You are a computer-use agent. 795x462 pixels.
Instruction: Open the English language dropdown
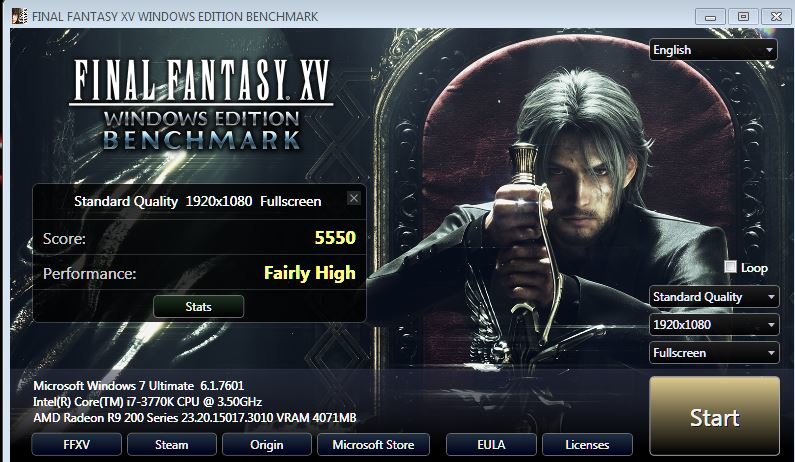pyautogui.click(x=713, y=50)
